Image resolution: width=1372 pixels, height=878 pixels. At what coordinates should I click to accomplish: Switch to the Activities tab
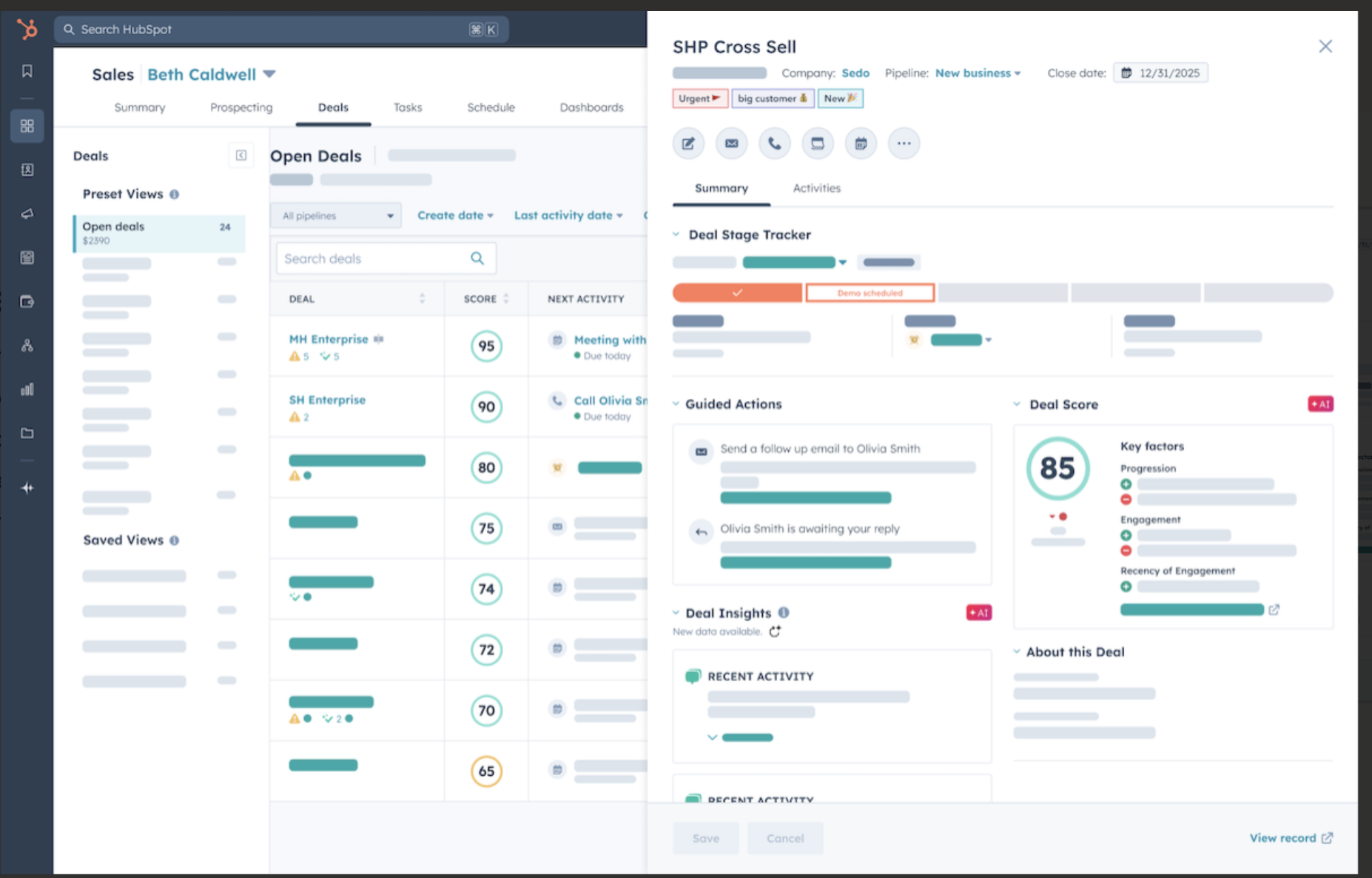pyautogui.click(x=816, y=188)
